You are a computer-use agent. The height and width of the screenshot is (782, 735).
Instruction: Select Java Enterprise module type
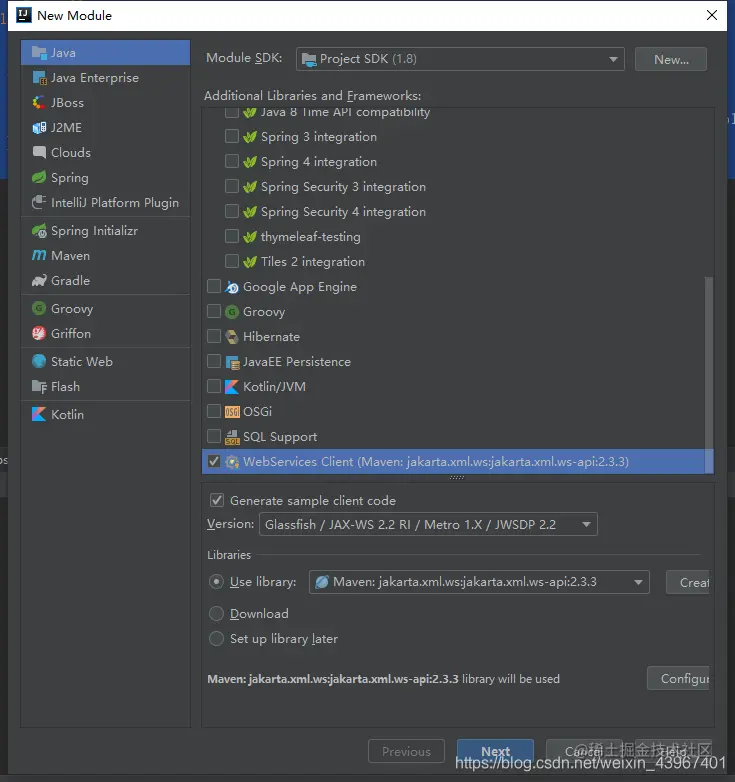coord(106,78)
